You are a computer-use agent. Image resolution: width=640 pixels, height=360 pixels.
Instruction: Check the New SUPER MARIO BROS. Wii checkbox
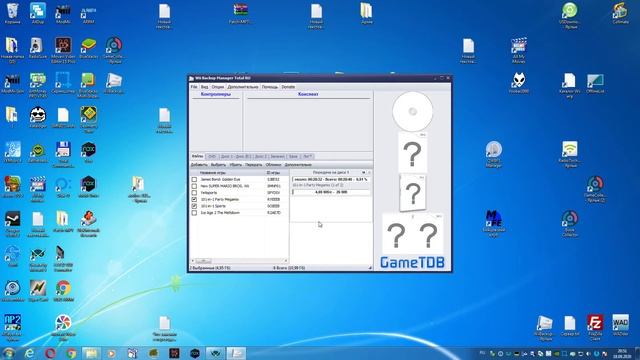(x=194, y=186)
